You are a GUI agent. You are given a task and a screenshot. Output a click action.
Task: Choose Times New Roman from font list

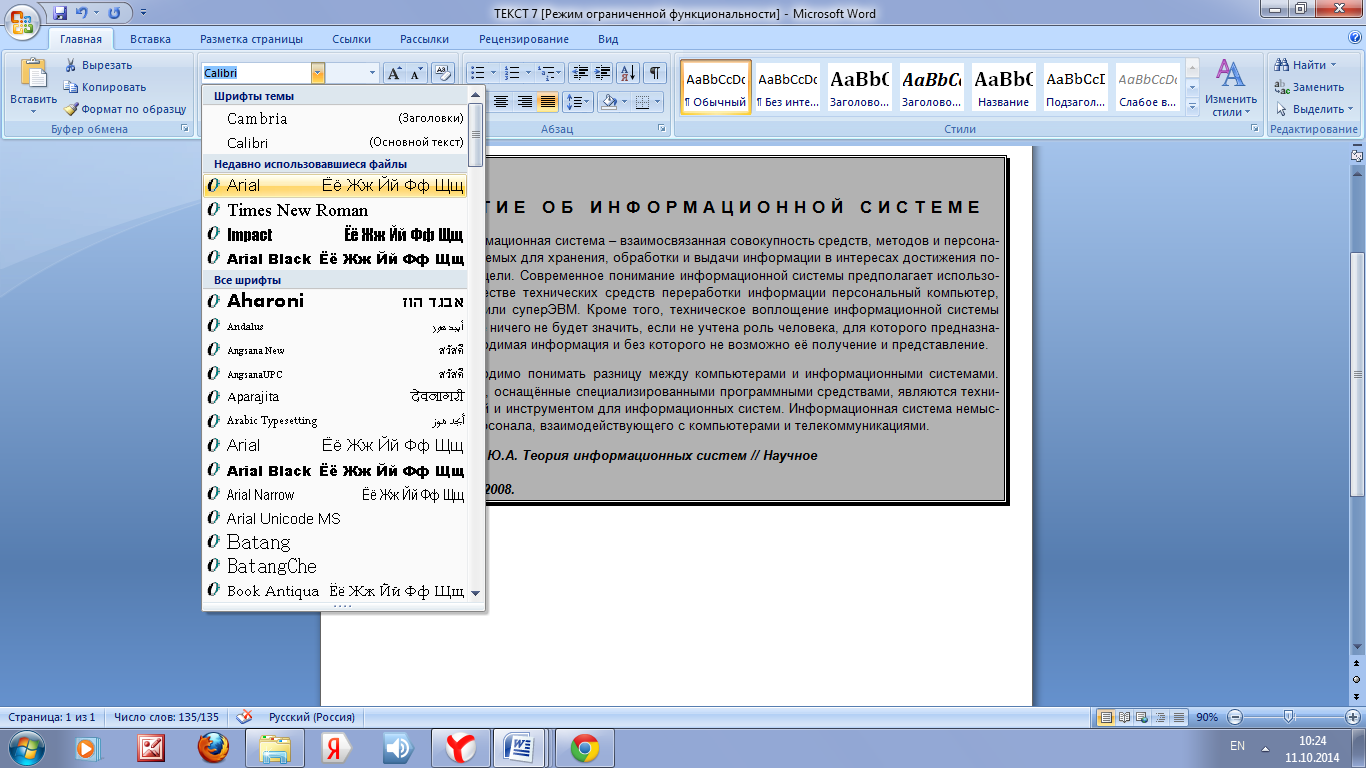point(335,210)
